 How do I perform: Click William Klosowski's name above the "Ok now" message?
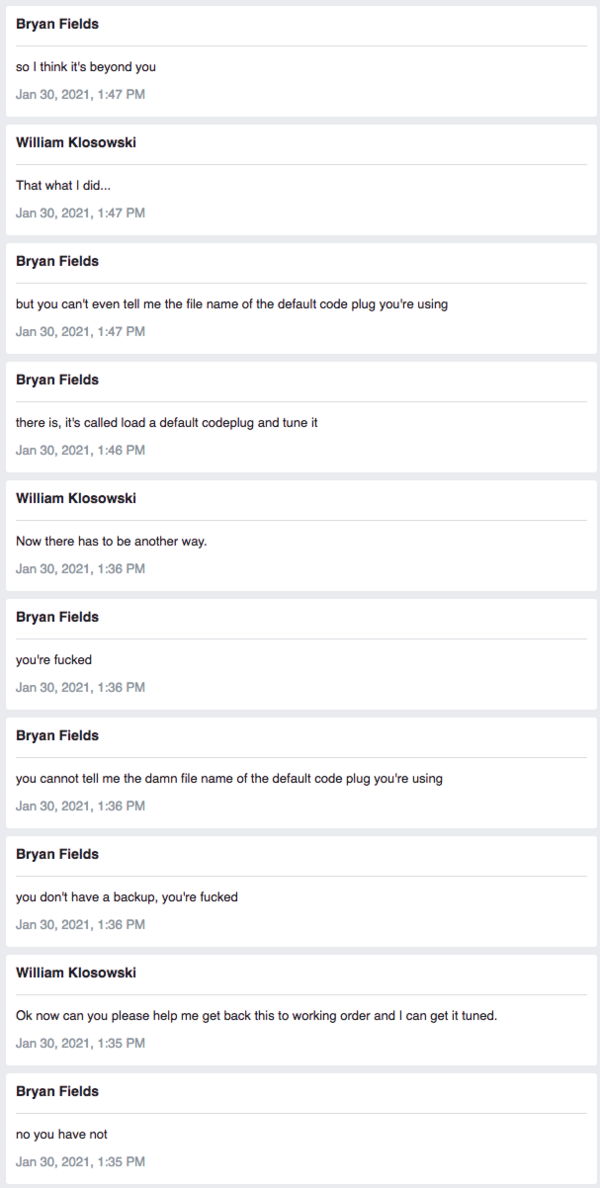coord(76,972)
